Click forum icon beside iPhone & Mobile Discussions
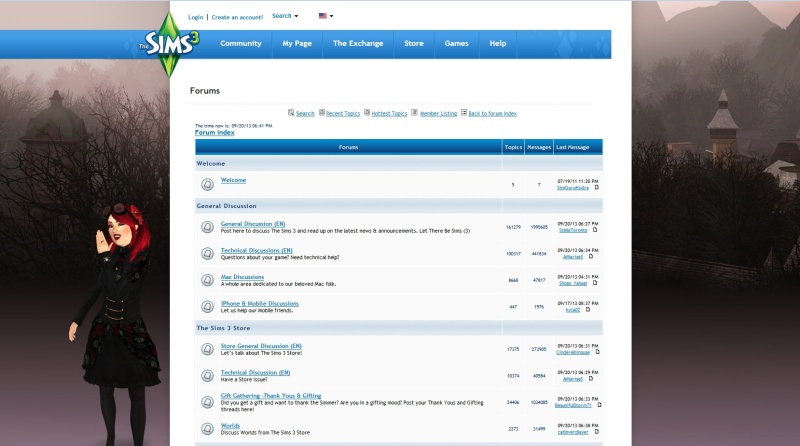Screen dimensions: 800x446 pyautogui.click(x=207, y=306)
